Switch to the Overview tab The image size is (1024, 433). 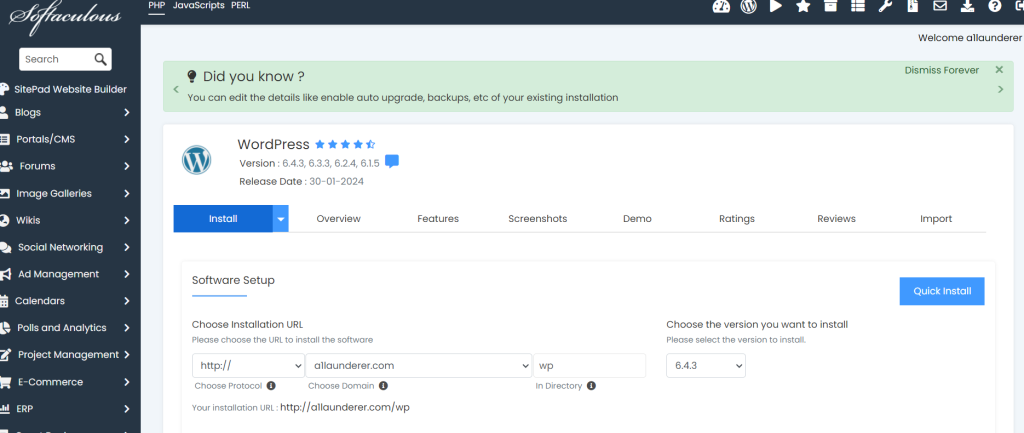coord(338,219)
